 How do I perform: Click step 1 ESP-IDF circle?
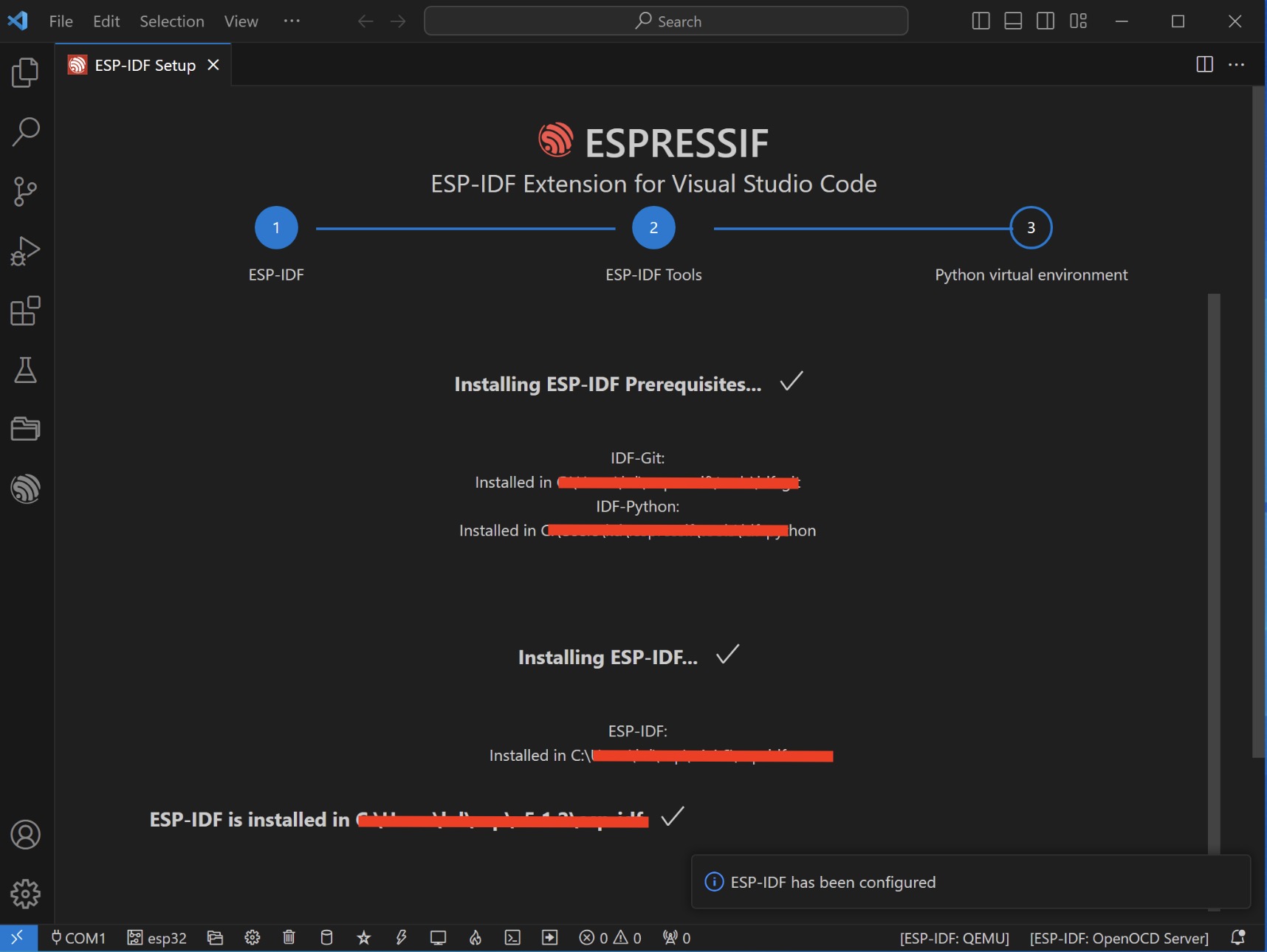point(276,227)
